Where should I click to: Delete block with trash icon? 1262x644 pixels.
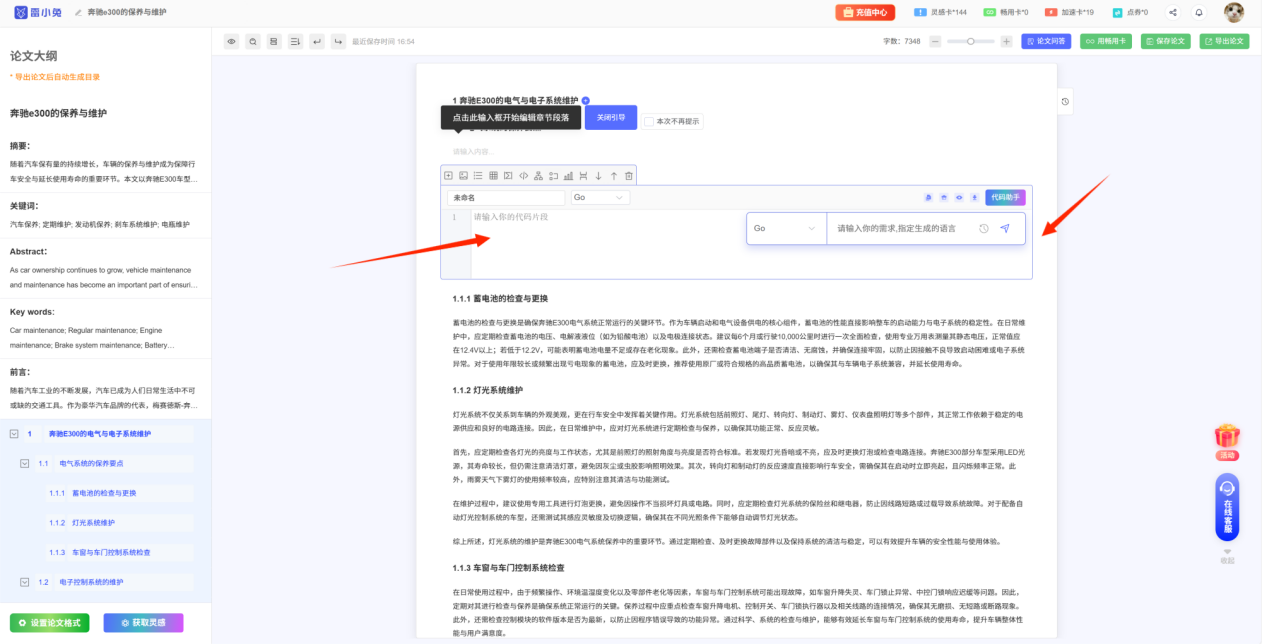point(629,176)
